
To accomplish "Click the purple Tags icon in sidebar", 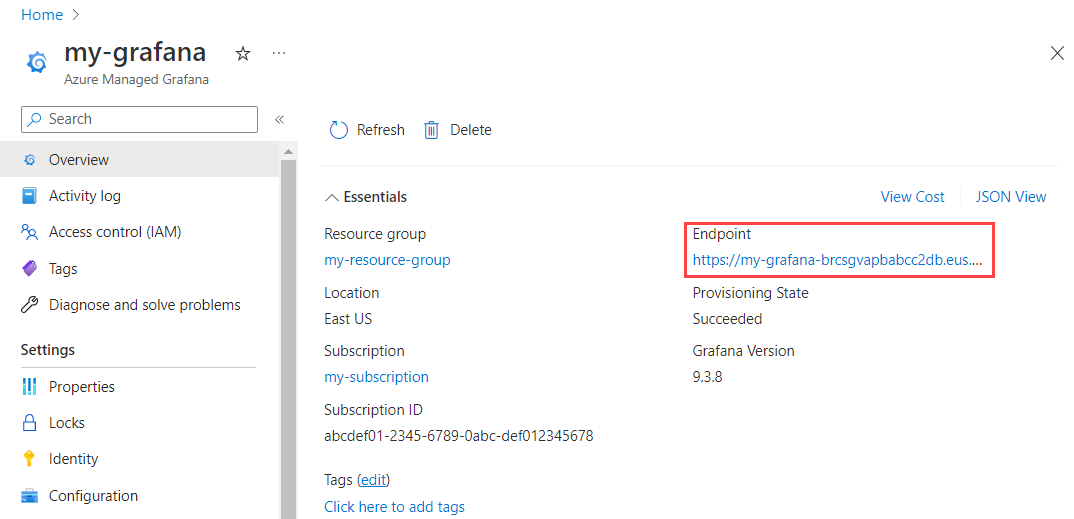I will pos(29,269).
